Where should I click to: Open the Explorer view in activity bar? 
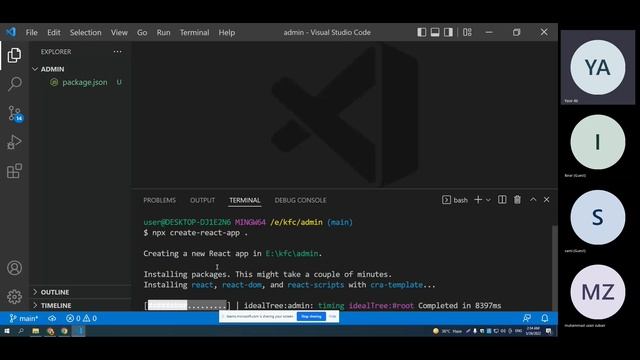point(14,55)
